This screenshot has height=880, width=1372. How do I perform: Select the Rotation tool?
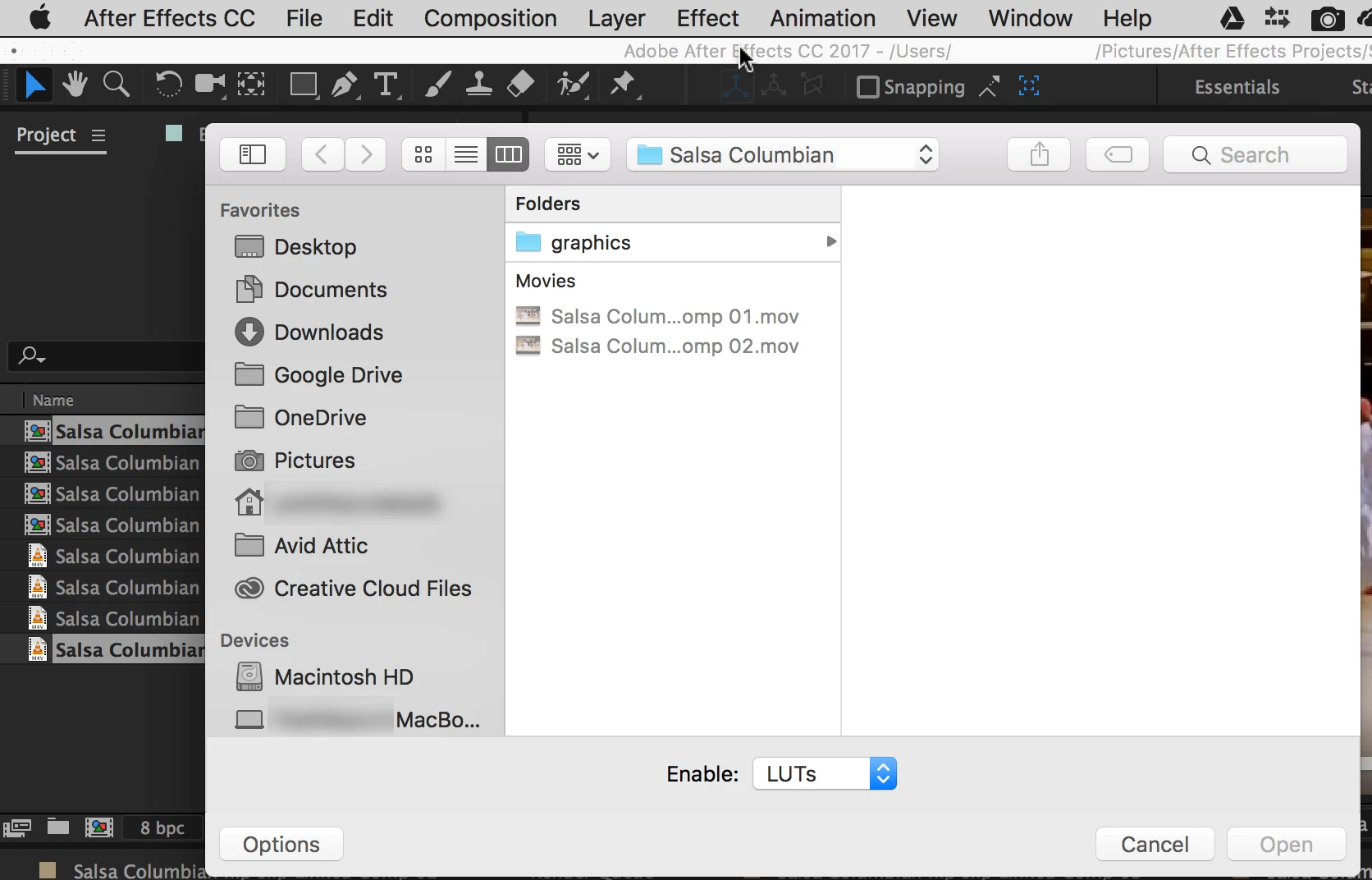(168, 85)
